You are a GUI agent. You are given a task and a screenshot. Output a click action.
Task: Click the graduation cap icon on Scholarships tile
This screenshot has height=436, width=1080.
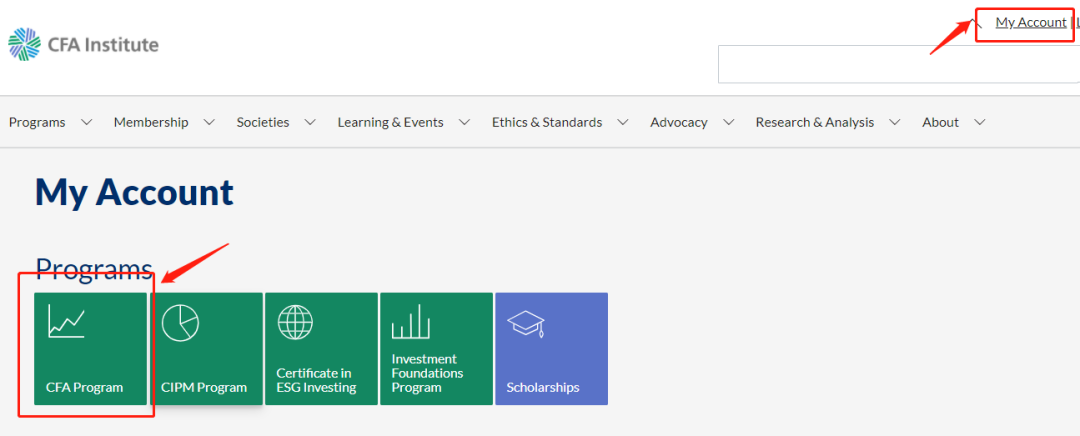[x=526, y=324]
